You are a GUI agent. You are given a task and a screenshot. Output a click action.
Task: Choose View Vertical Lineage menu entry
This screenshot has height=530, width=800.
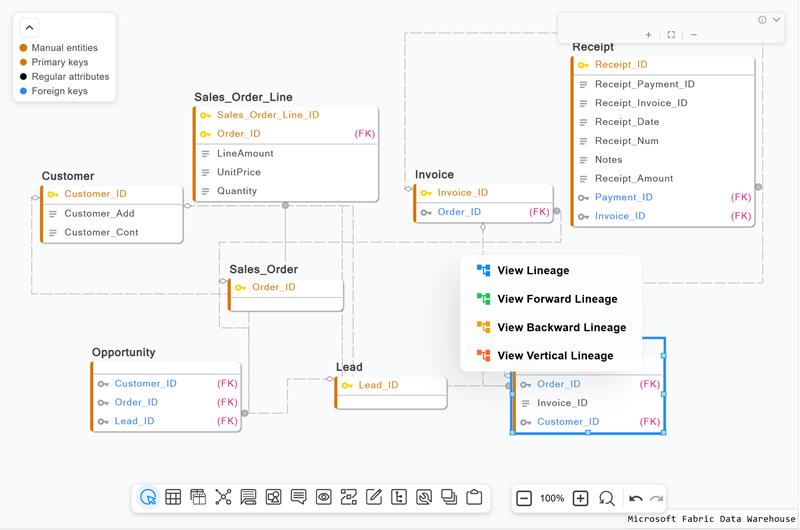point(551,356)
